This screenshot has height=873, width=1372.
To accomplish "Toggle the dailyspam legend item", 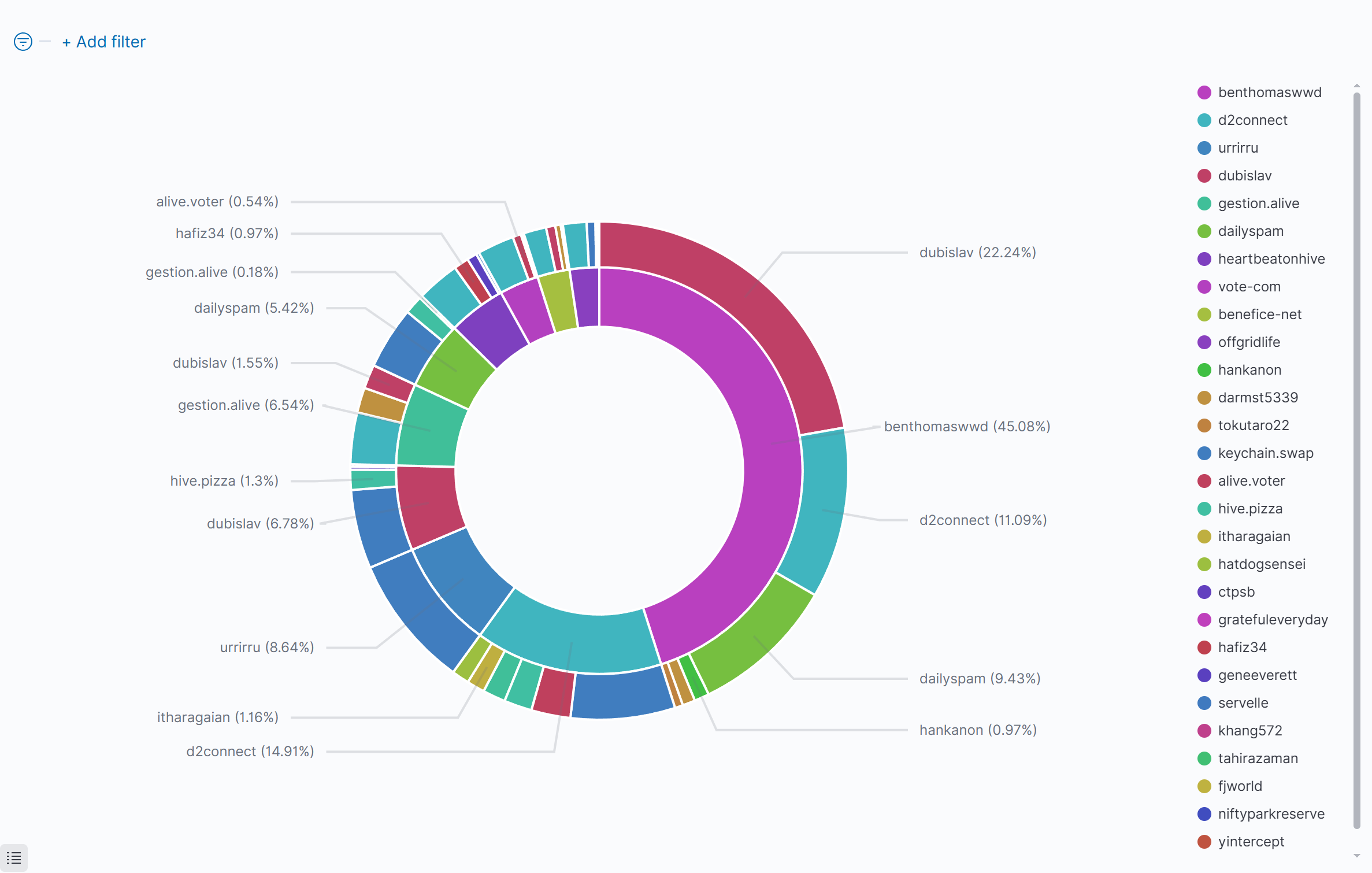I will point(1250,231).
